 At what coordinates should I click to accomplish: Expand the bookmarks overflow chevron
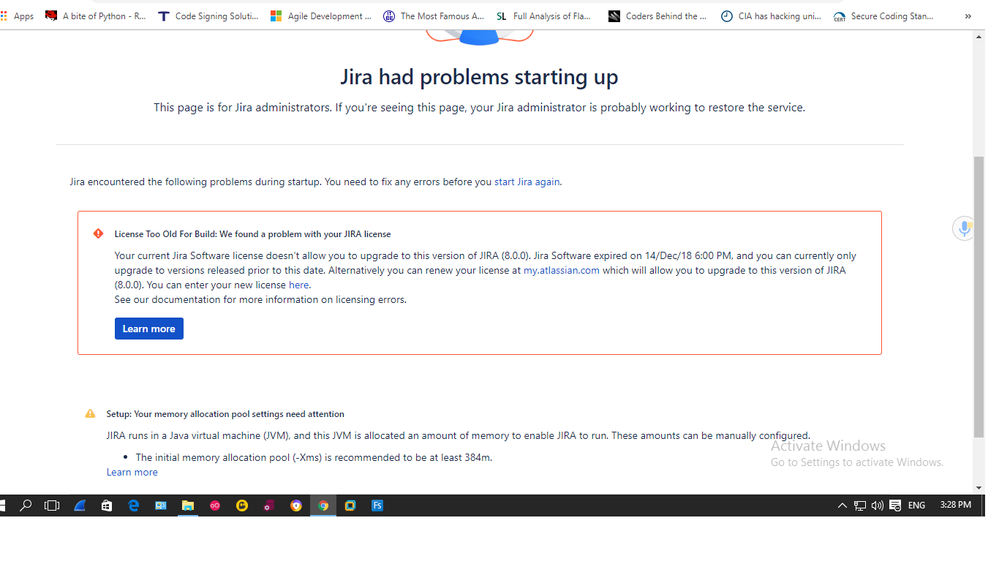point(968,16)
